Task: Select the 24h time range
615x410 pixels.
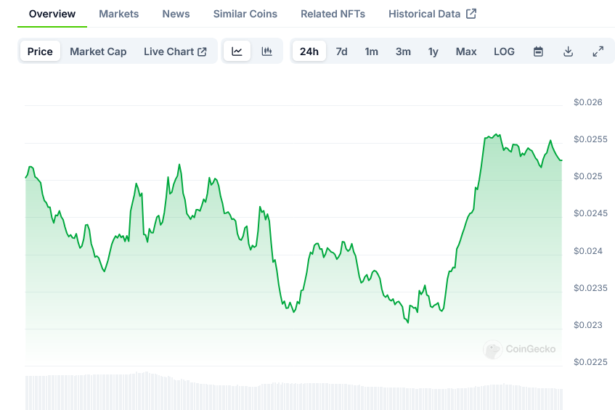Action: (309, 51)
